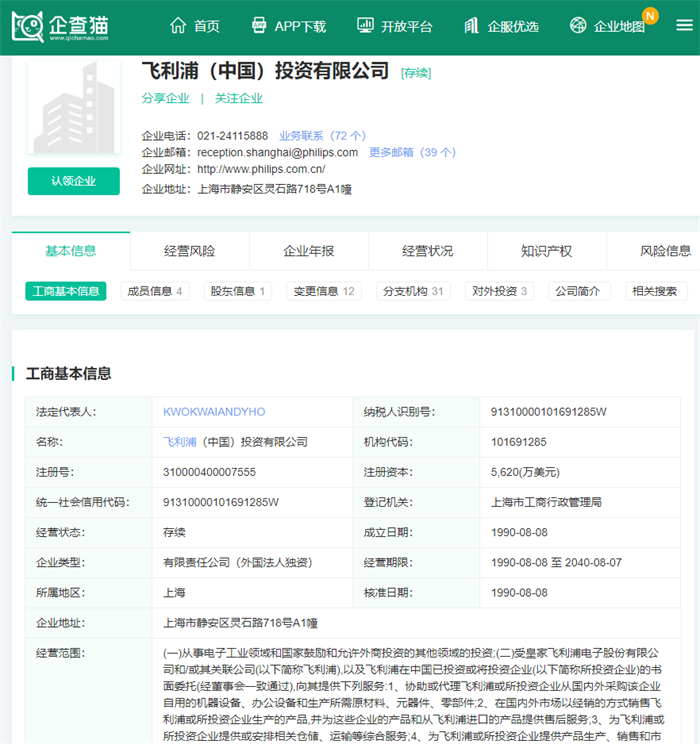700x744 pixels.
Task: Select the 公司简介 sub-tab
Action: pos(578,291)
